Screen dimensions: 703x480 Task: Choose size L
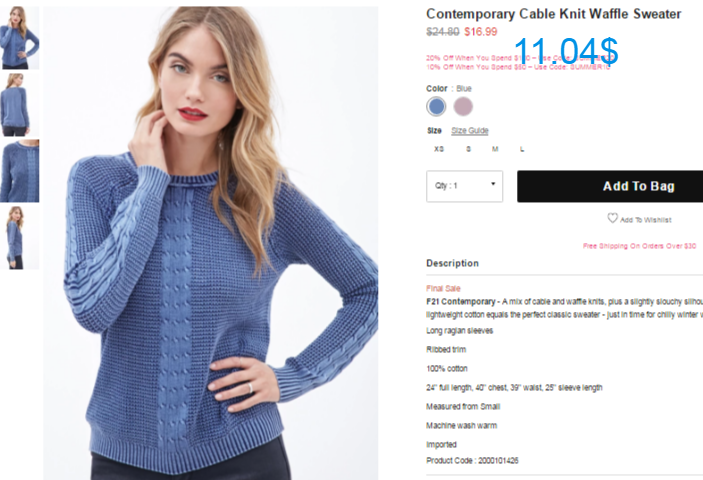[x=522, y=149]
